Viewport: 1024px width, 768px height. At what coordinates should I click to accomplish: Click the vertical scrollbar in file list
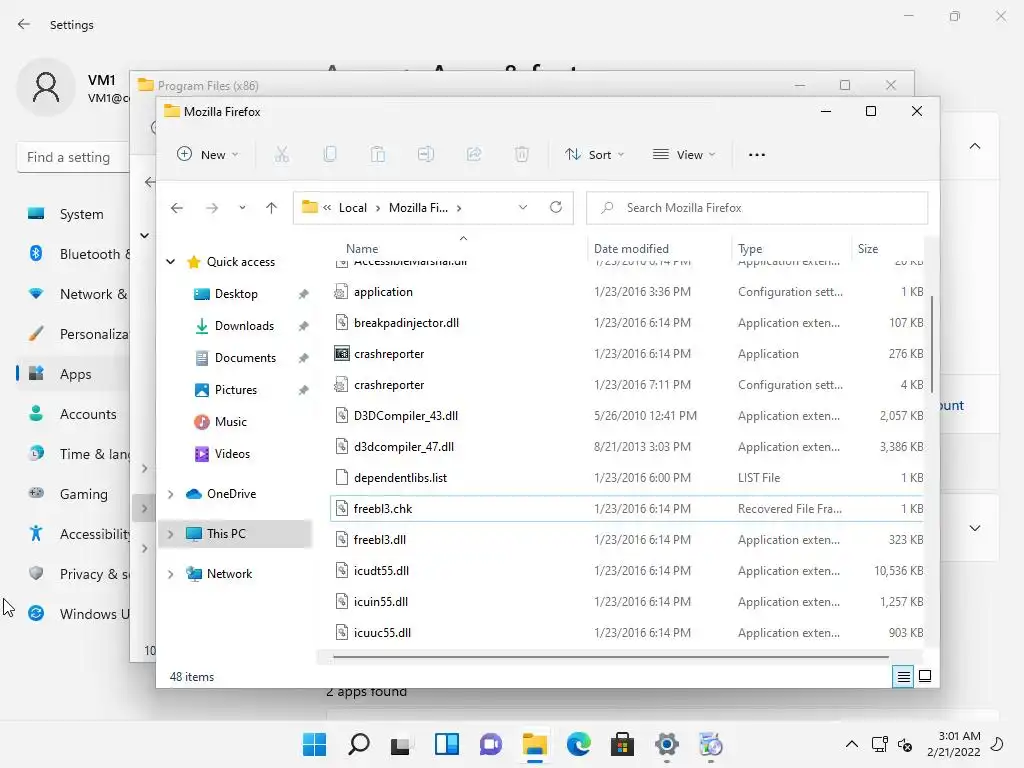point(931,344)
